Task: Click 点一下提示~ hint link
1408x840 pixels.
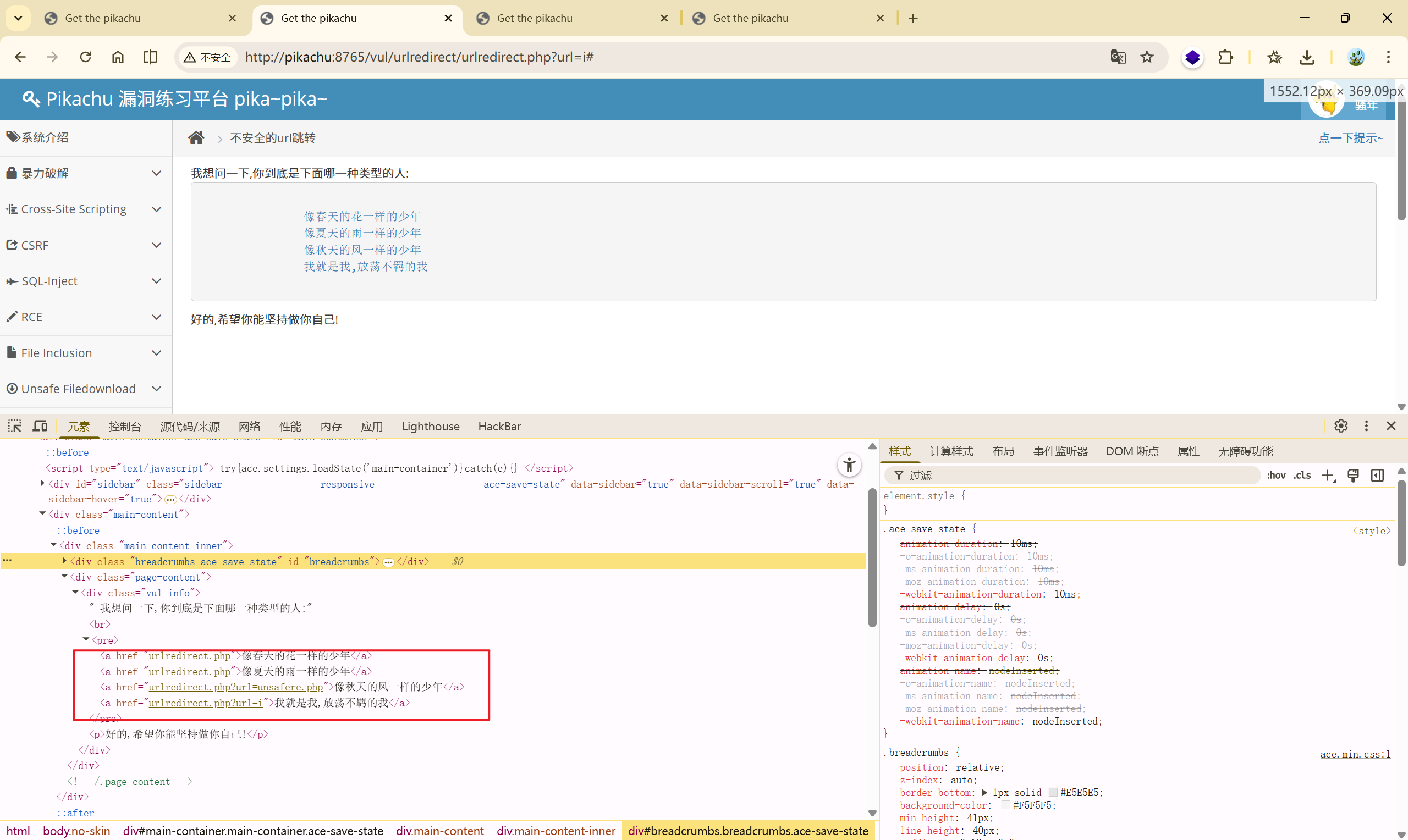Action: (x=1350, y=138)
